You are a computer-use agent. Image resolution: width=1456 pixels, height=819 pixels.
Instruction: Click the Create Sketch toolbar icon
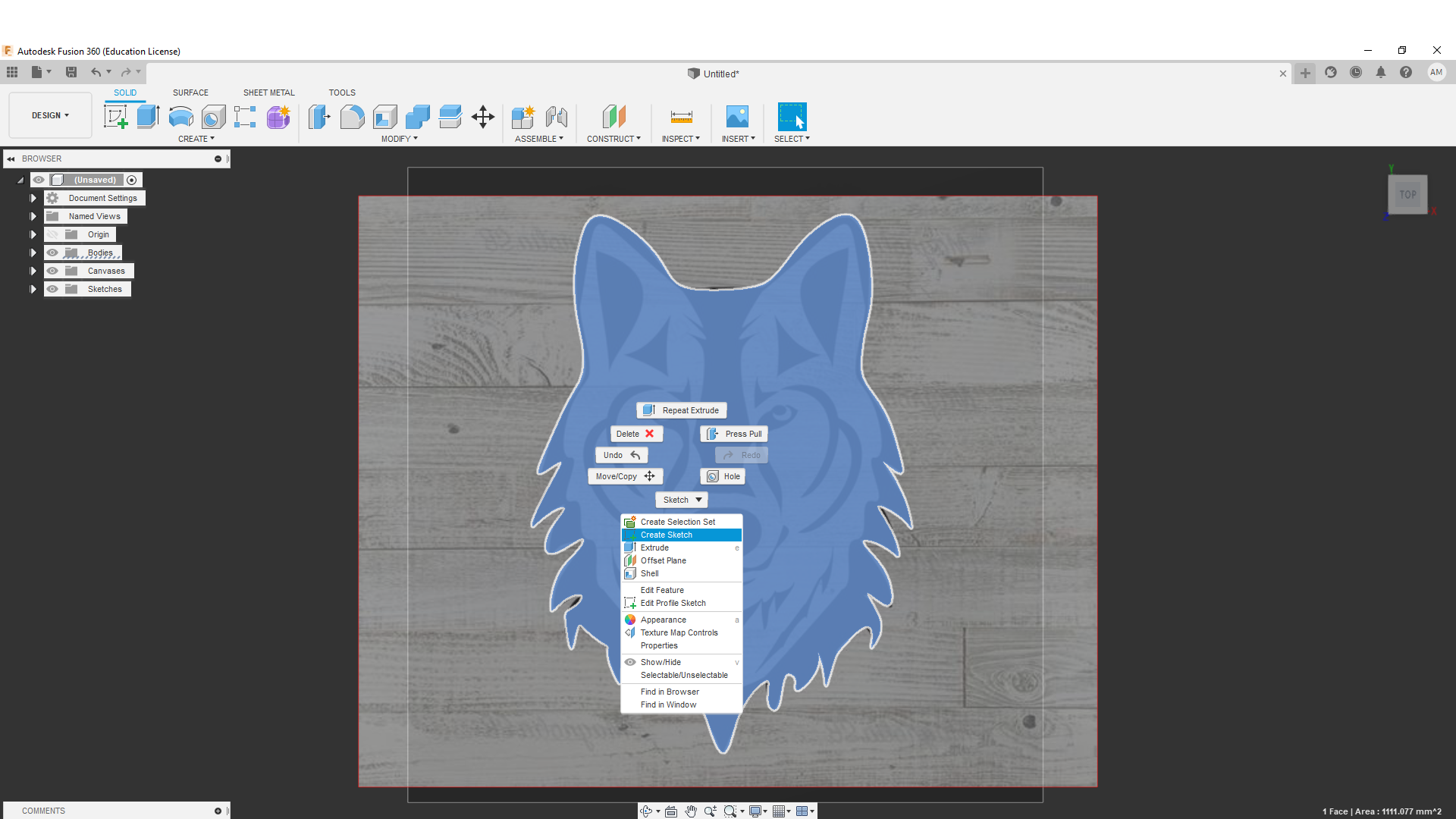click(x=115, y=117)
